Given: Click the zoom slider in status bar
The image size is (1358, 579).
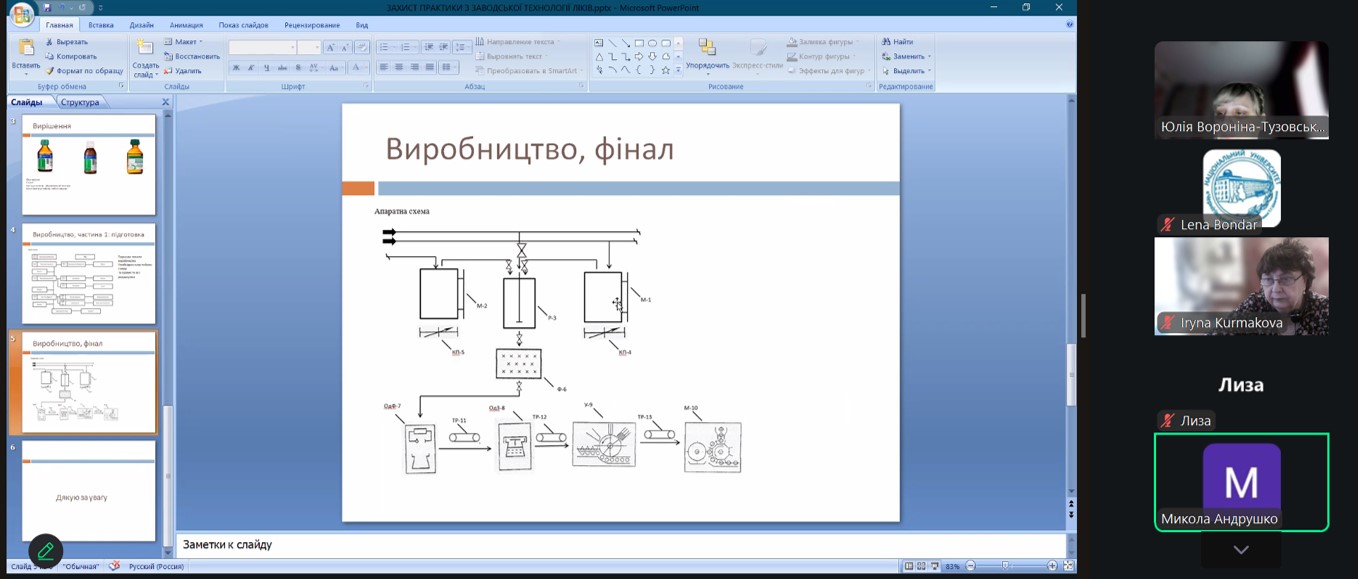Looking at the screenshot, I should coord(1006,566).
